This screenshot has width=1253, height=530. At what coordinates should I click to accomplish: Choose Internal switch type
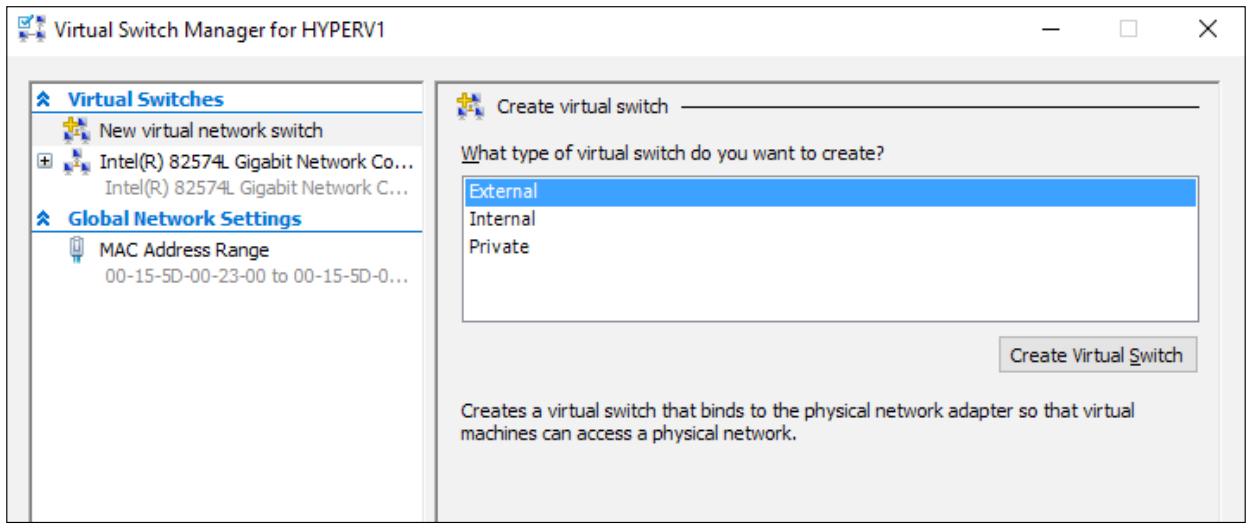pyautogui.click(x=829, y=219)
